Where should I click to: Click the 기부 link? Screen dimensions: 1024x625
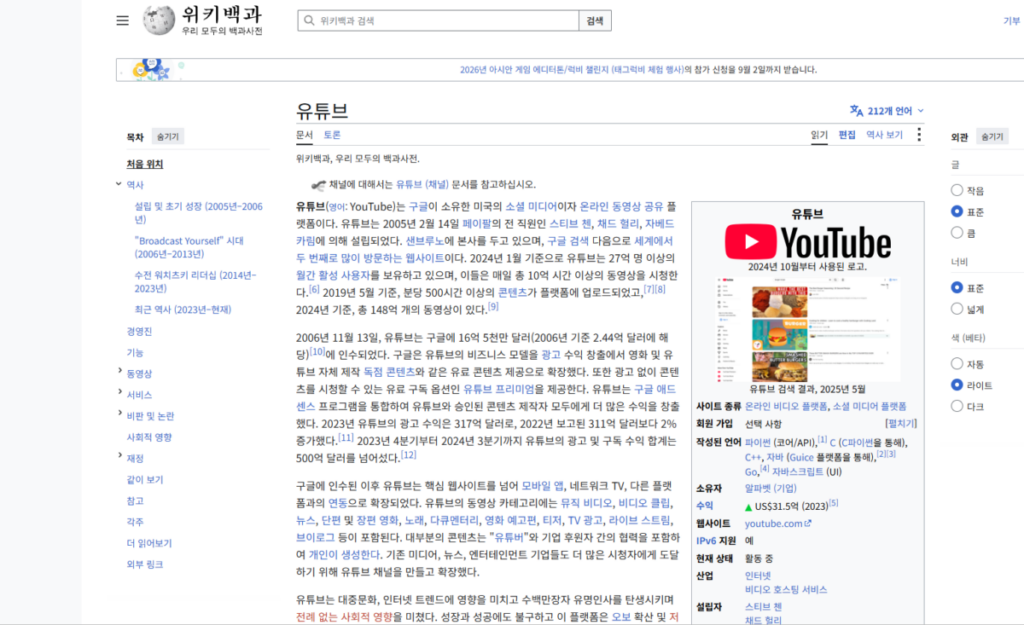tap(1012, 21)
